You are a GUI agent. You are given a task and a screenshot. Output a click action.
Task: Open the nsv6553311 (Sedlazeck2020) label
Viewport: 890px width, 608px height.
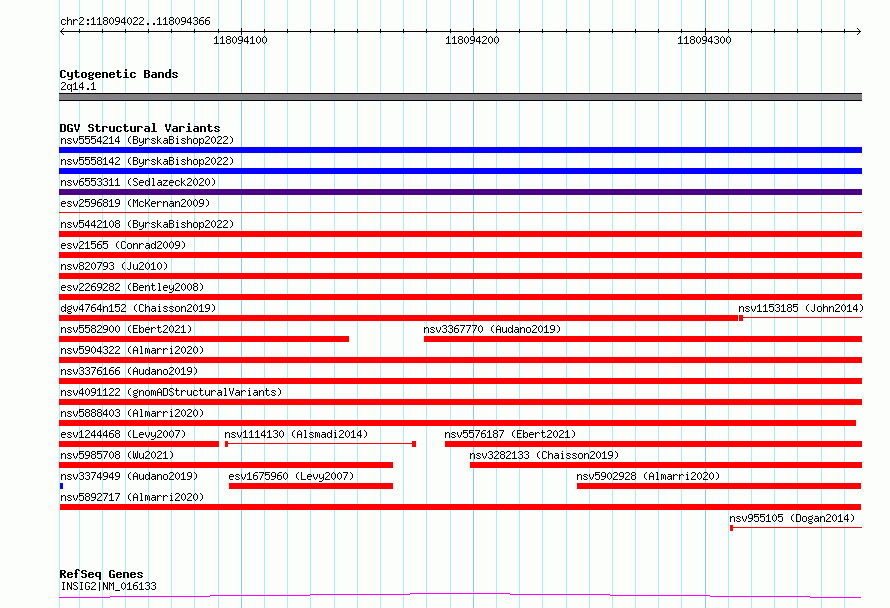(x=138, y=182)
